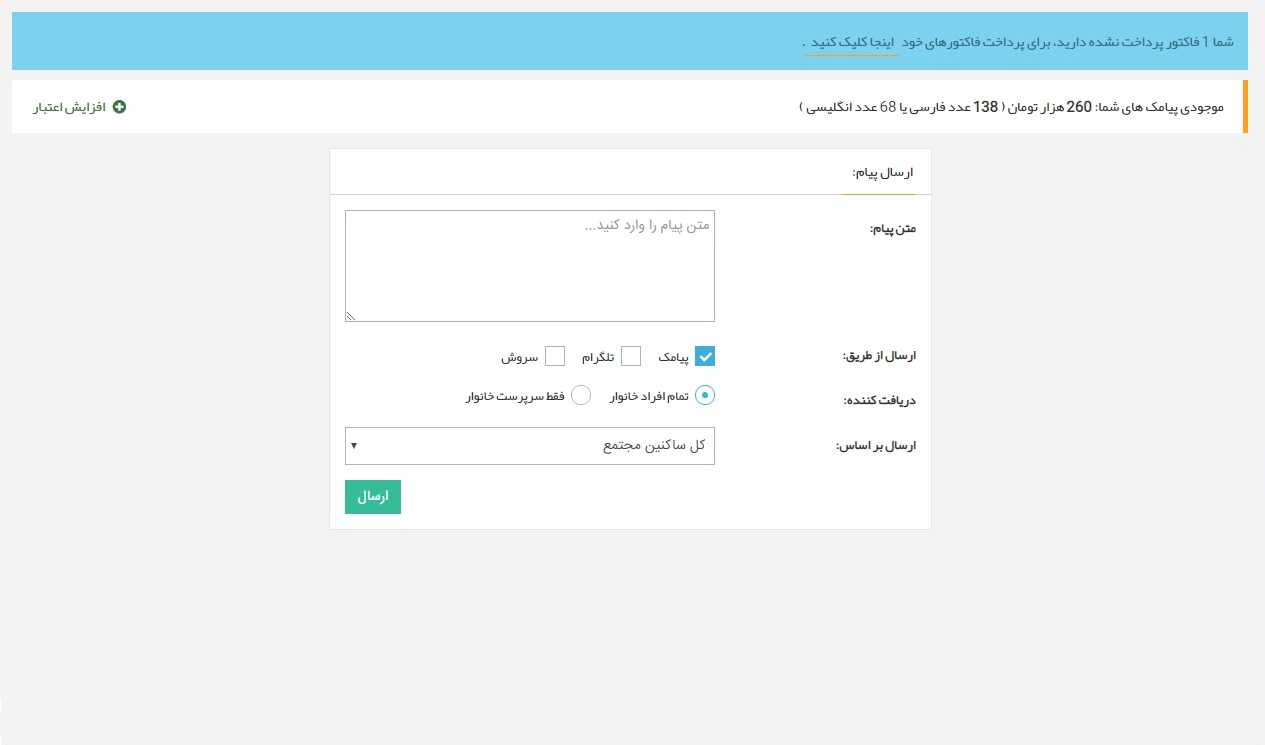
Task: Select the تمام افراد خانوار radio button
Action: (705, 396)
